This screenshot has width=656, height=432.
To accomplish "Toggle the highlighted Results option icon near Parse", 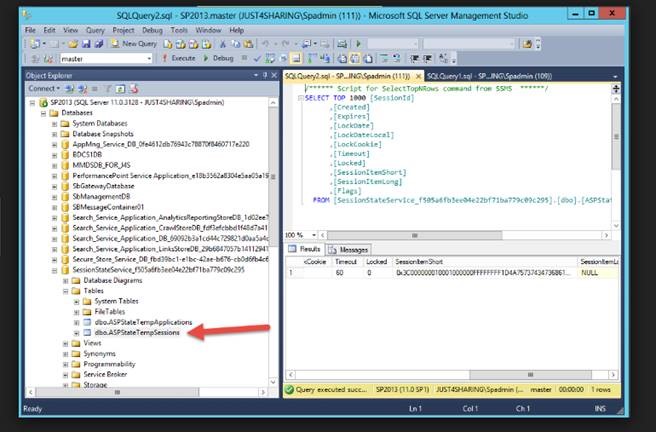I will click(x=296, y=59).
